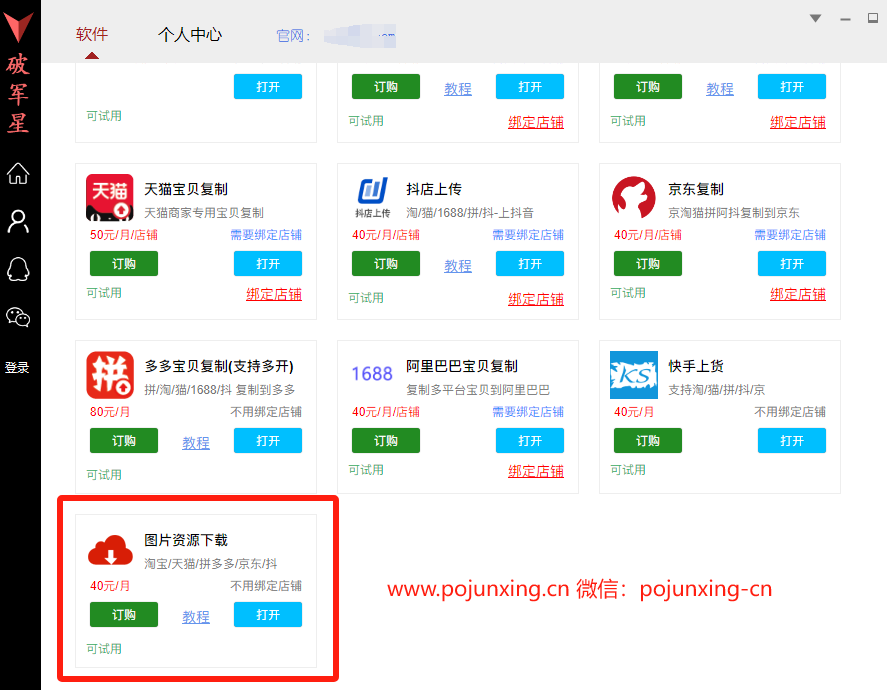The height and width of the screenshot is (690, 887).
Task: Select the 快手 KS app icon
Action: point(634,374)
